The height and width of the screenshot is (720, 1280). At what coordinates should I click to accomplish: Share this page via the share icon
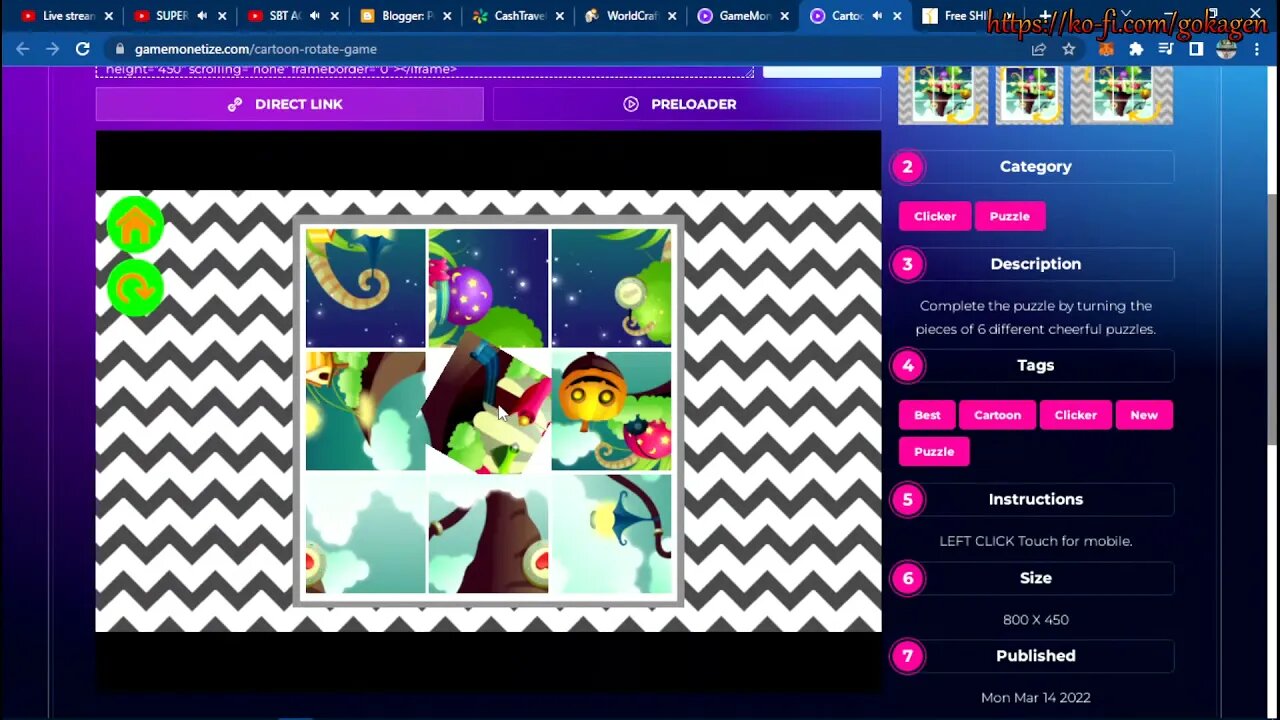1039,49
